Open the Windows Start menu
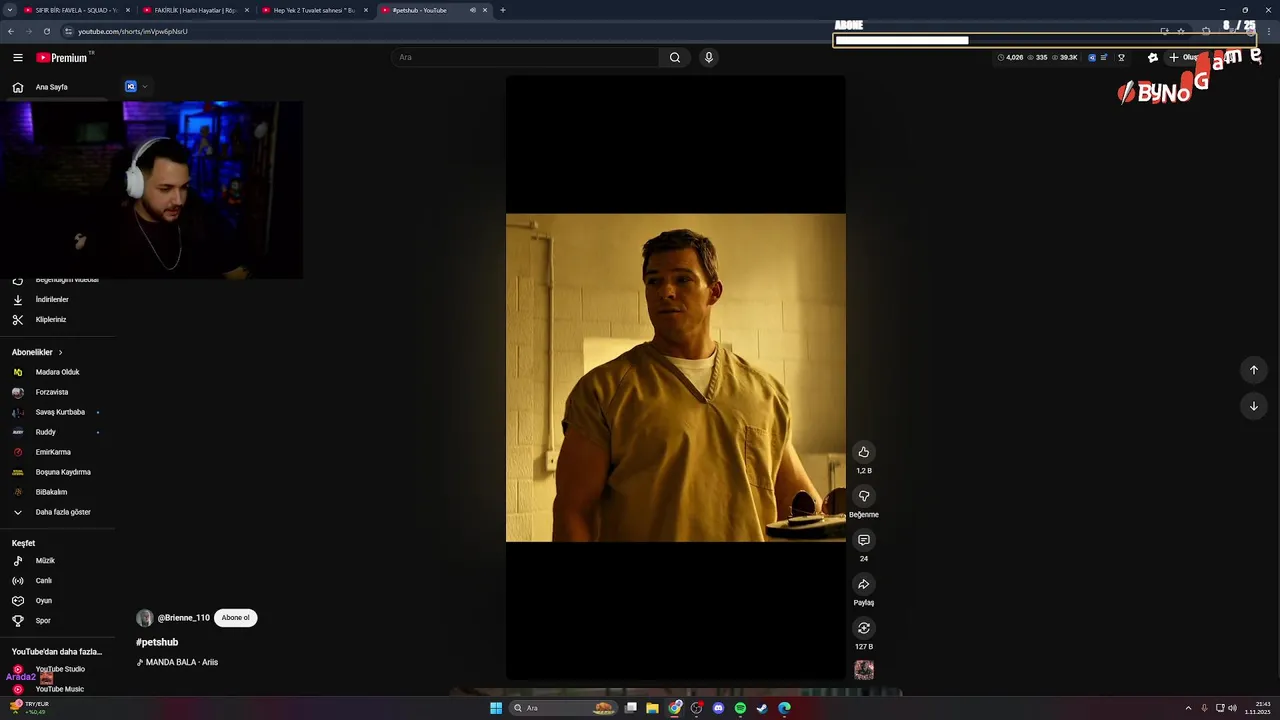 click(496, 708)
